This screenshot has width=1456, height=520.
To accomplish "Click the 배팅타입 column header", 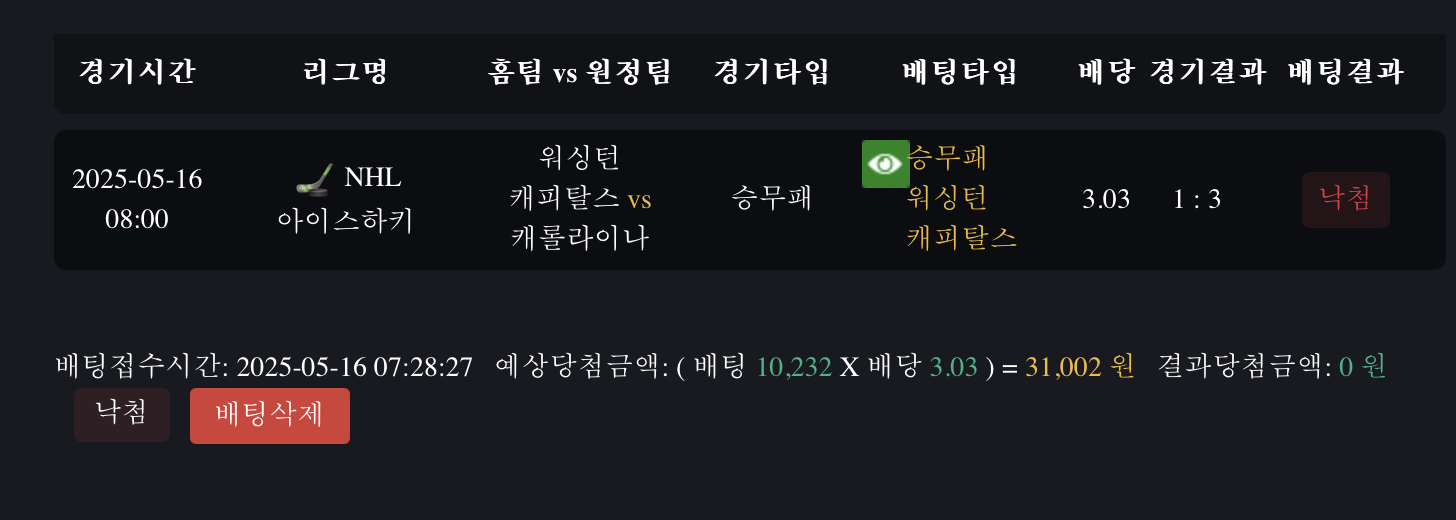I will (960, 72).
